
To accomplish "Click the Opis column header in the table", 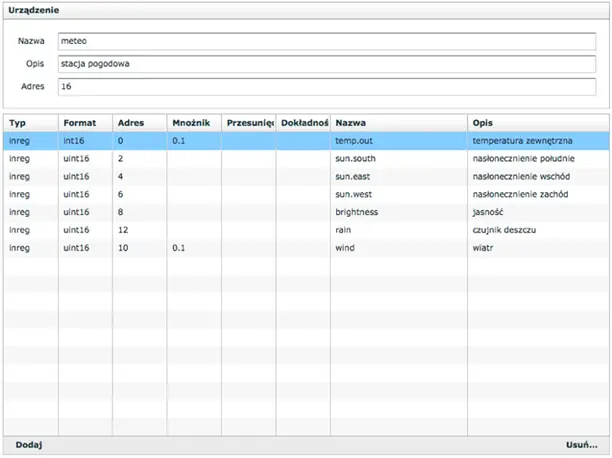I will [537, 123].
